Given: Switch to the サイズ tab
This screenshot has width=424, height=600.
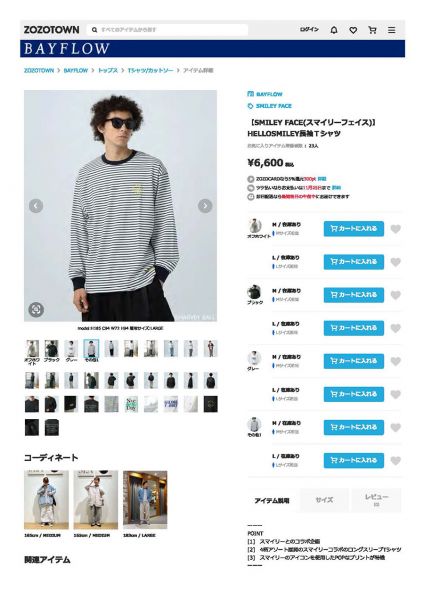Looking at the screenshot, I should point(324,500).
